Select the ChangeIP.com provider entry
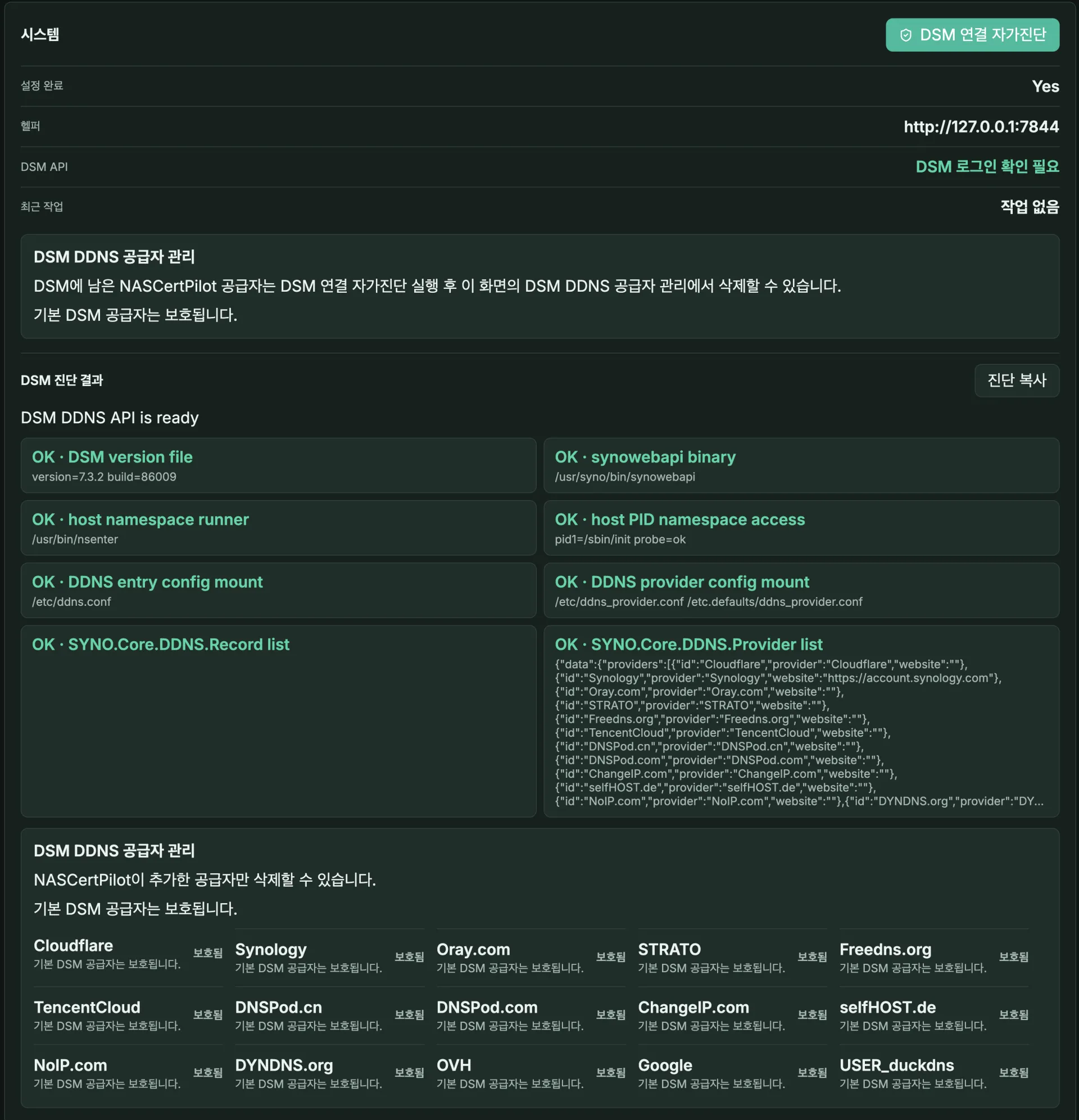This screenshot has height=1120, width=1079. click(x=732, y=1015)
